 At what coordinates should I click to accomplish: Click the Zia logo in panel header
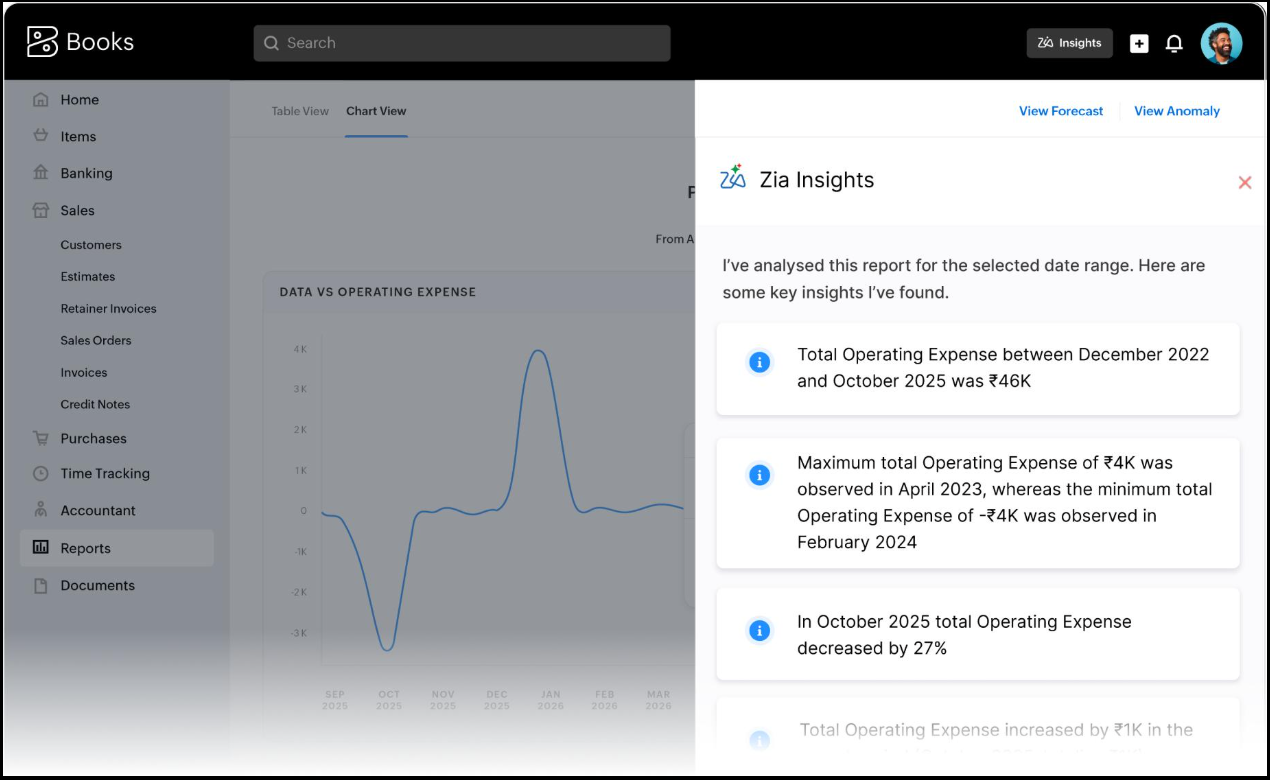[733, 177]
